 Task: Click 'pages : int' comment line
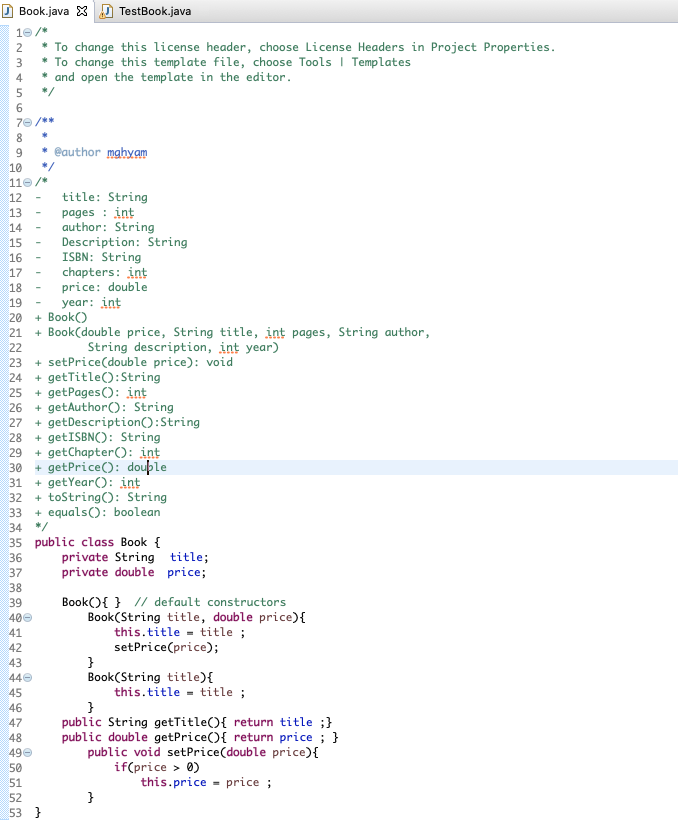(x=98, y=212)
